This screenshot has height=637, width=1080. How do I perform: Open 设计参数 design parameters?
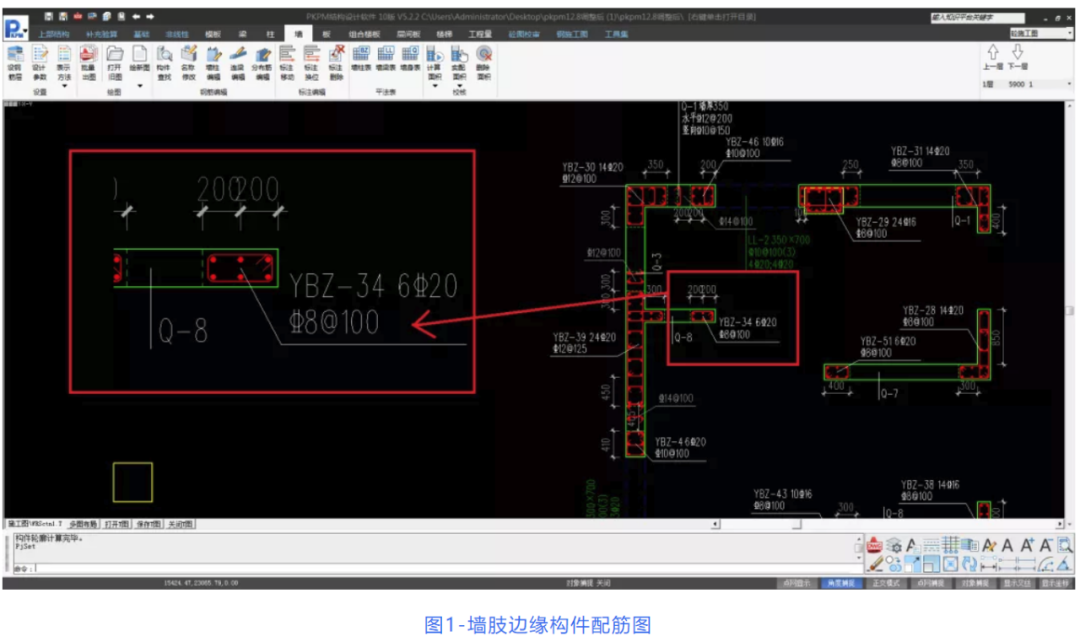[39, 63]
